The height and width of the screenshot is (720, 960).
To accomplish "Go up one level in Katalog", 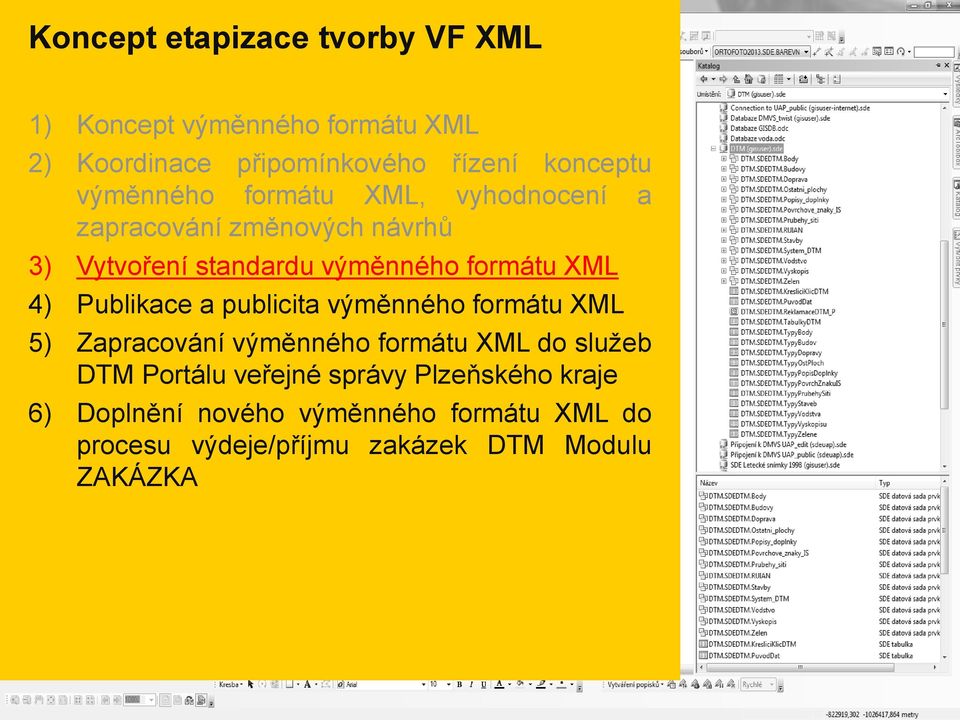I will 737,79.
